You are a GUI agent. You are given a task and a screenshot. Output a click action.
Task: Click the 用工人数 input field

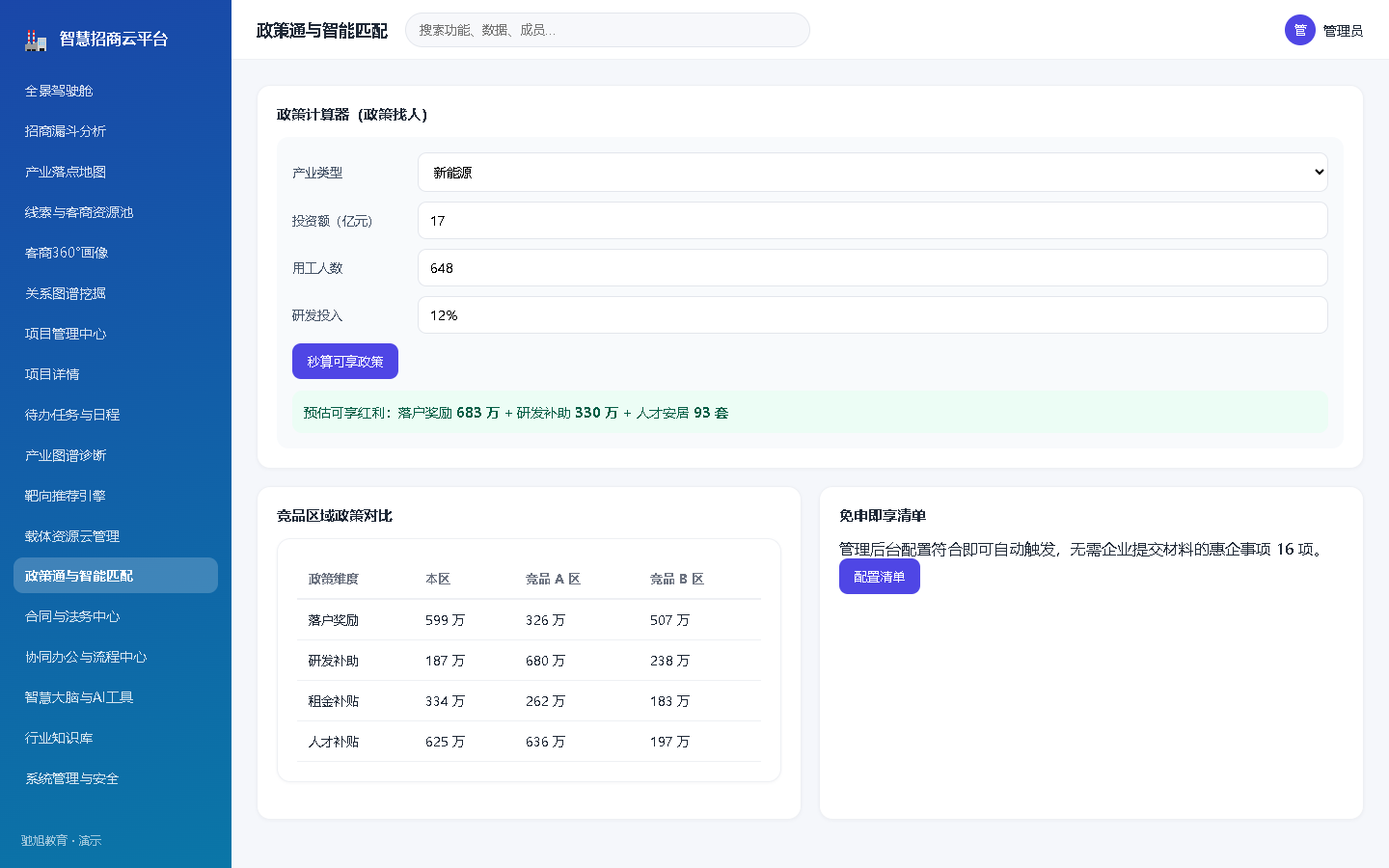tap(872, 268)
